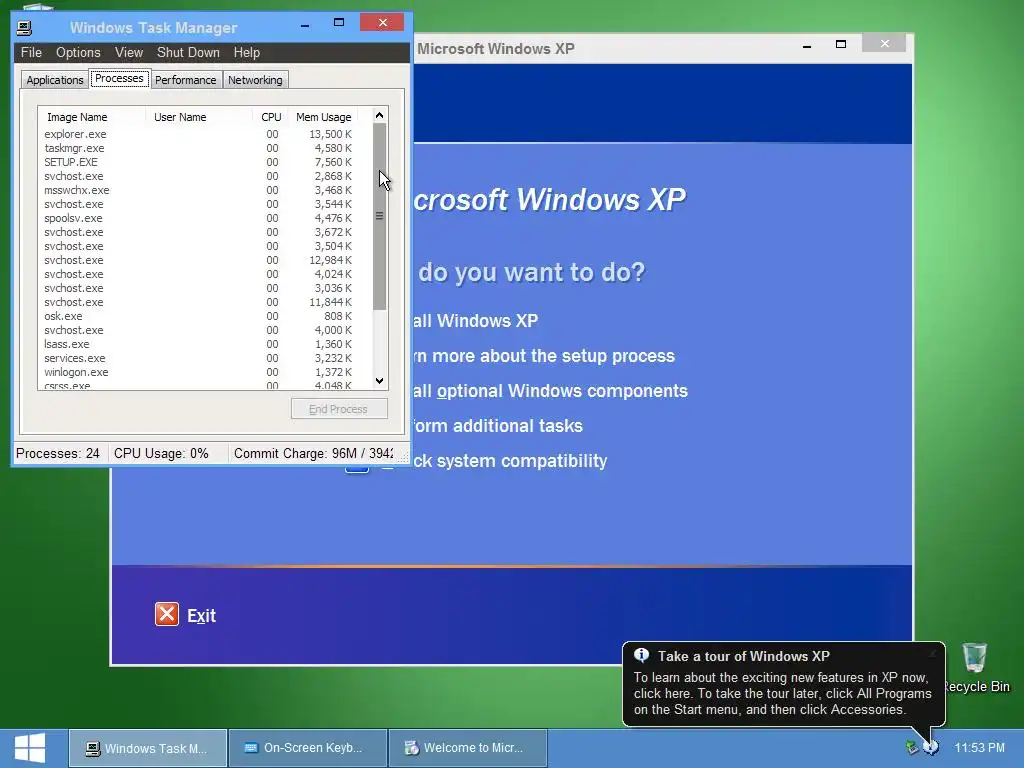Image resolution: width=1024 pixels, height=768 pixels.
Task: Sort by the User Name column header
Action: [199, 117]
